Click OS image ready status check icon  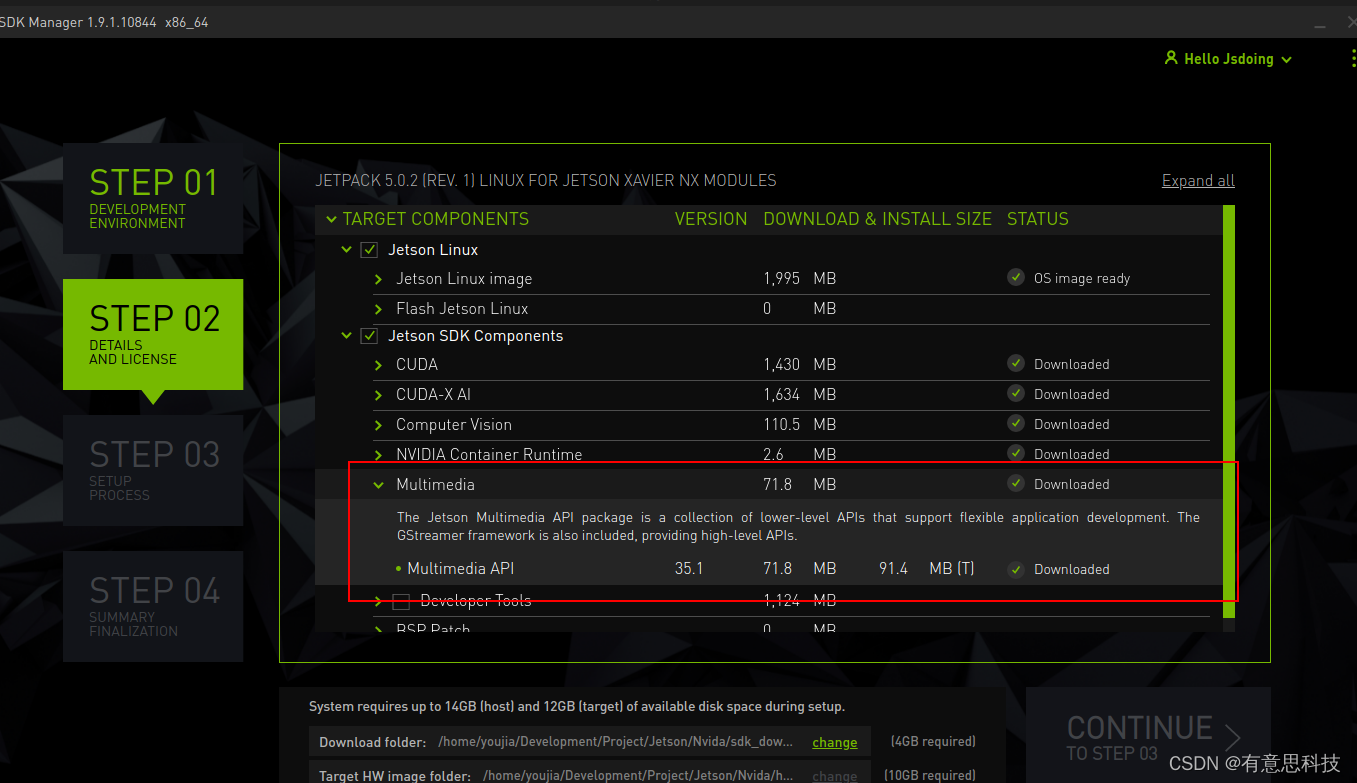pyautogui.click(x=1016, y=278)
